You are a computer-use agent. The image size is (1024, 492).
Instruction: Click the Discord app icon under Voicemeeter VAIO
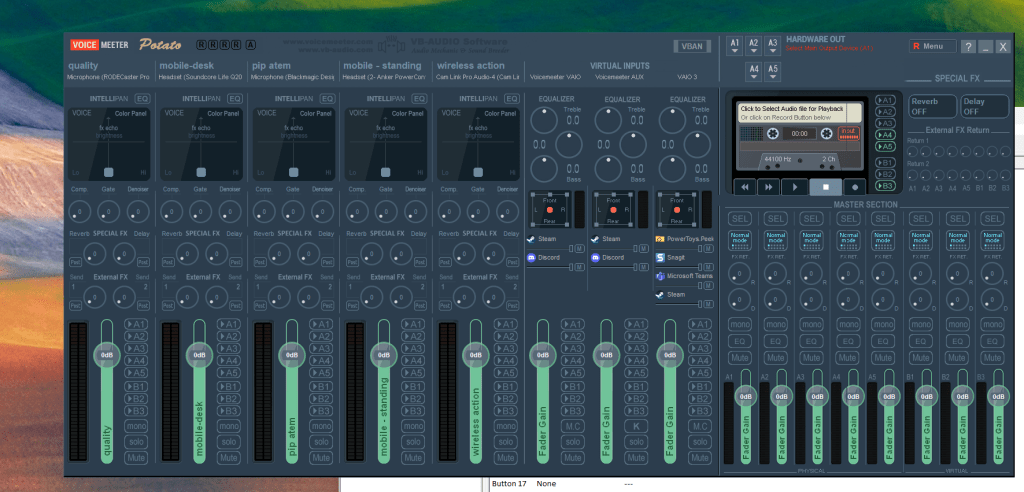pos(531,257)
